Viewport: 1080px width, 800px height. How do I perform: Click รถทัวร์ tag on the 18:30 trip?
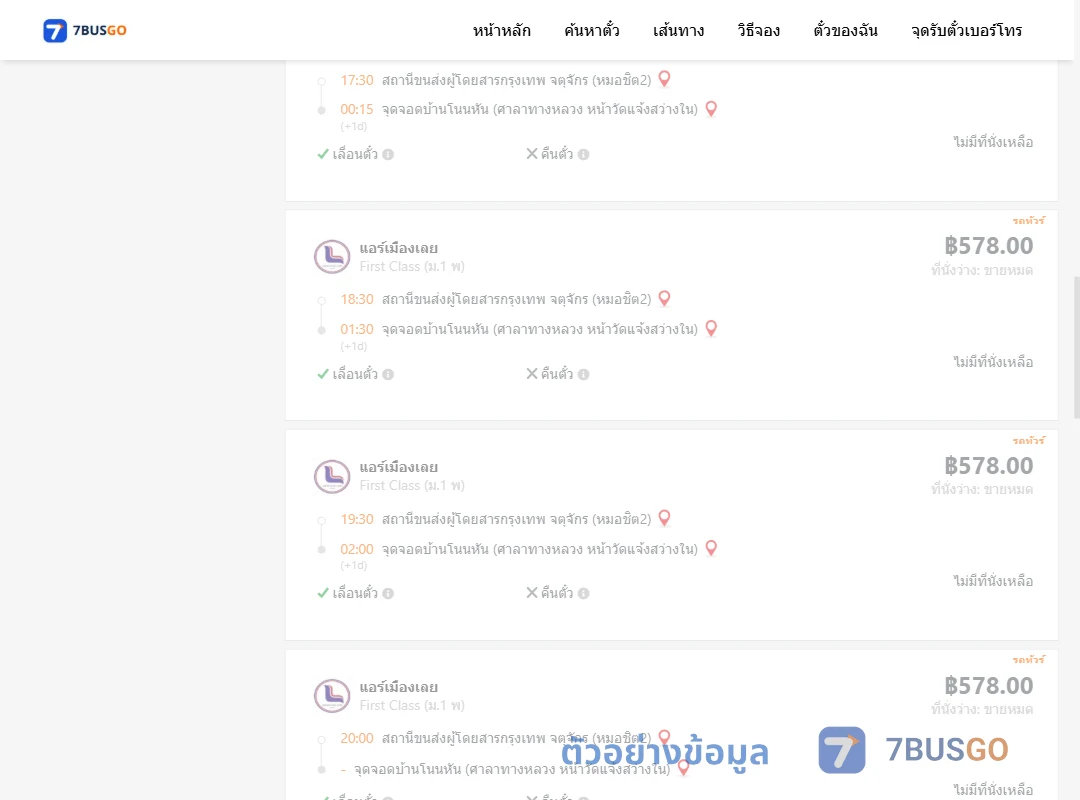1029,220
